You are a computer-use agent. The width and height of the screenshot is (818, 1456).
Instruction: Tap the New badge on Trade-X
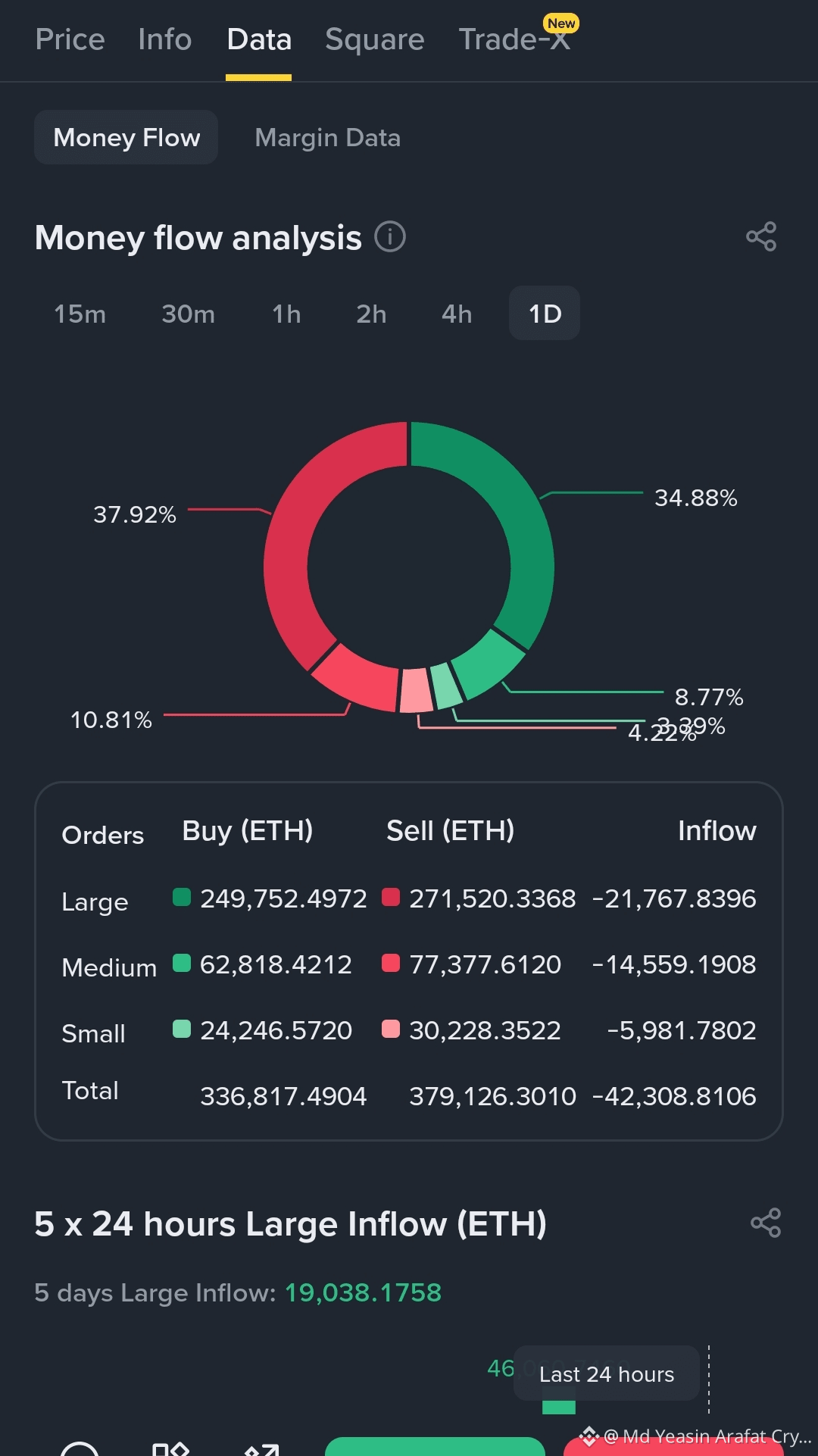click(x=561, y=23)
